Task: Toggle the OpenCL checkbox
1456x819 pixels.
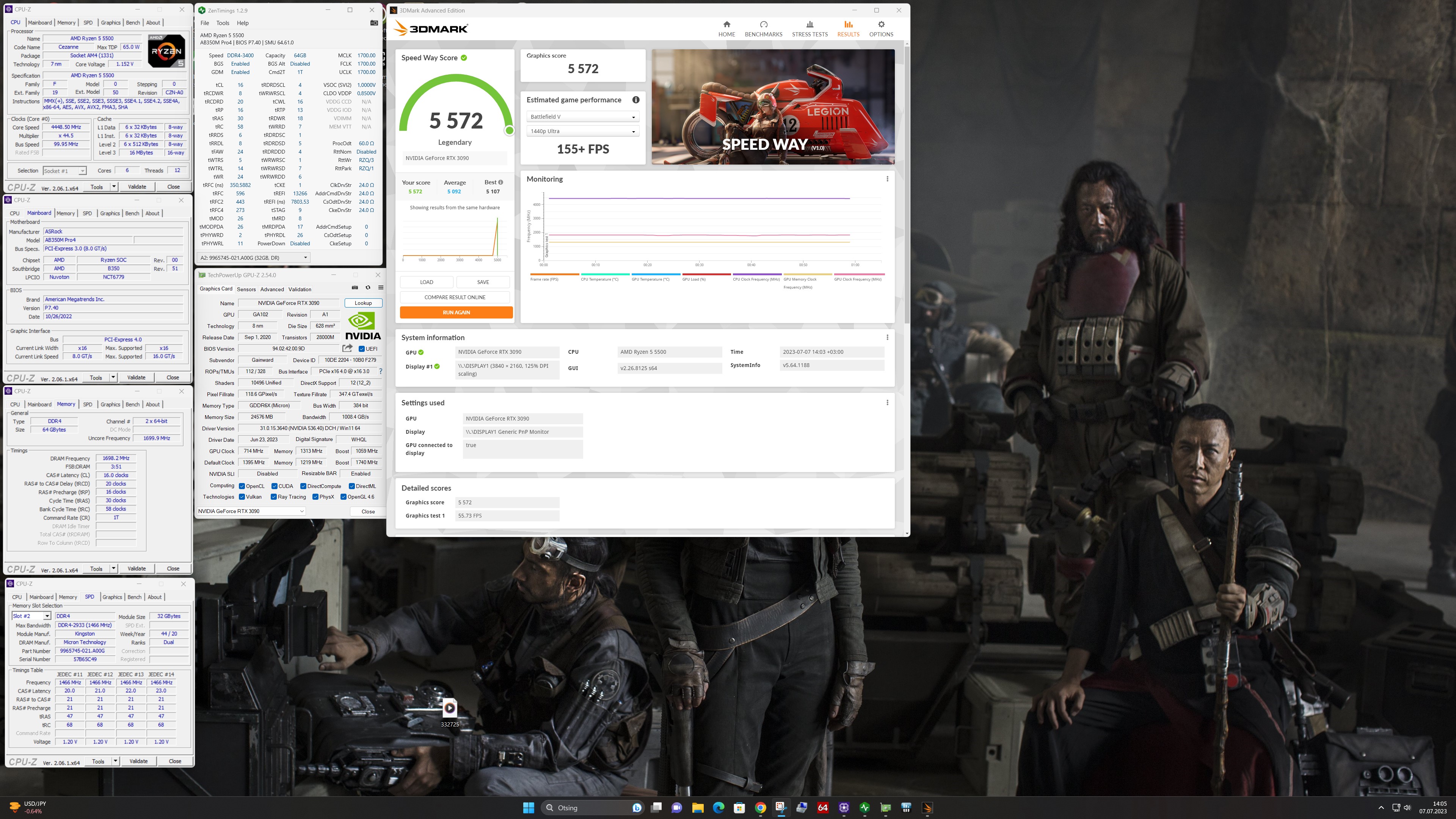Action: [x=242, y=486]
